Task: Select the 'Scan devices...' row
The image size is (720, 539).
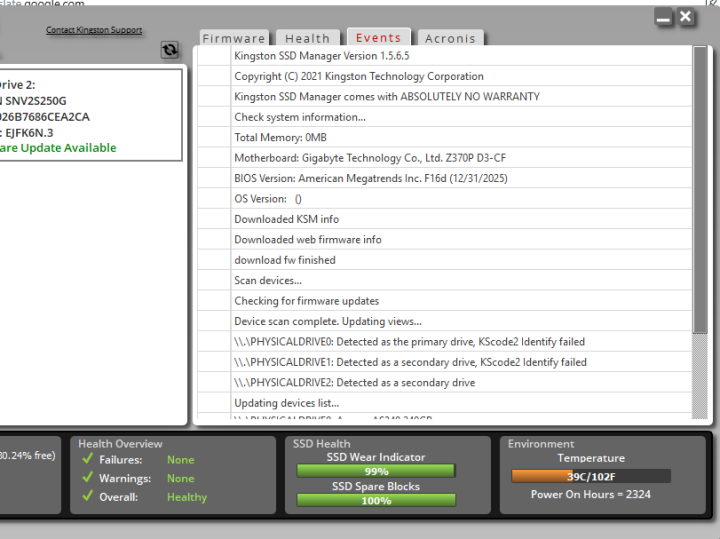Action: (444, 280)
